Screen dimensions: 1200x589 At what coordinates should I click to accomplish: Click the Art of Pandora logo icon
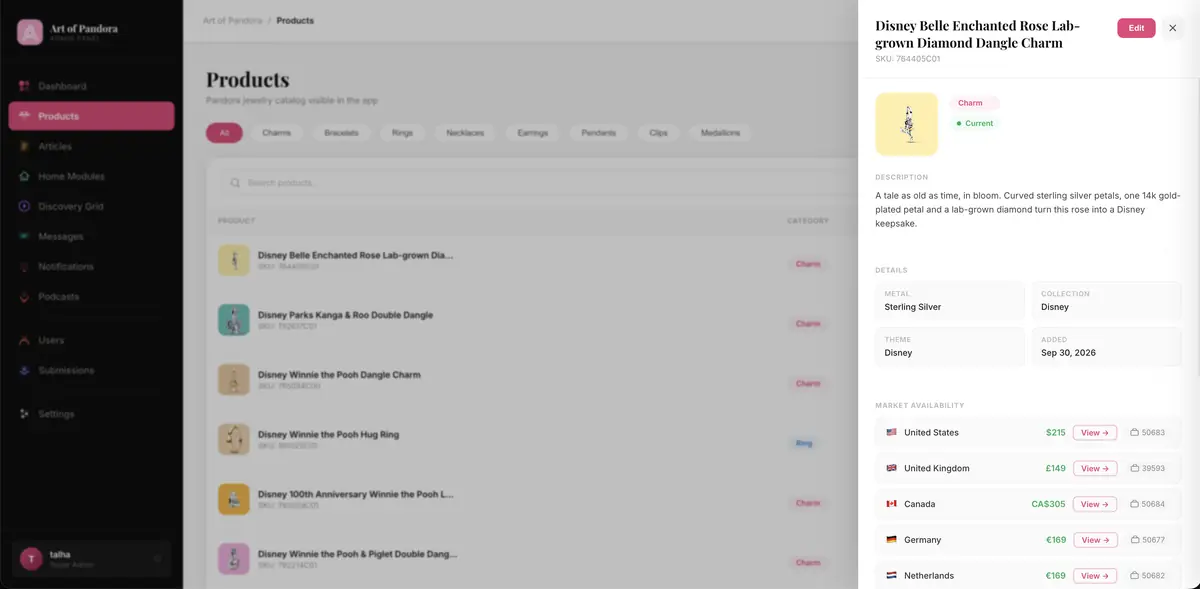29,32
